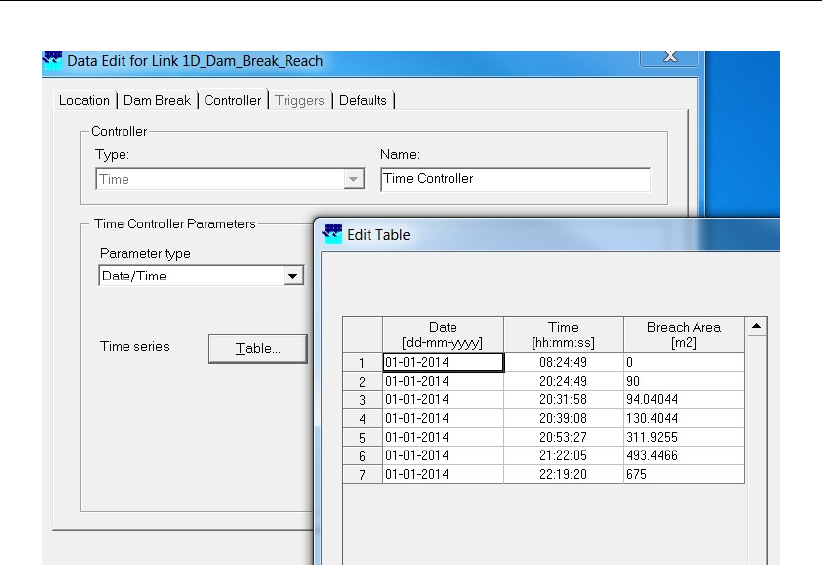Click the Data Edit window title icon
This screenshot has height=565, width=822.
pos(52,60)
